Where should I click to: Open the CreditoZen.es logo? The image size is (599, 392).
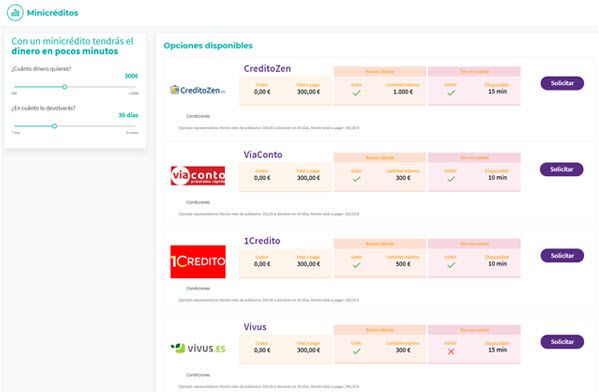tap(198, 90)
